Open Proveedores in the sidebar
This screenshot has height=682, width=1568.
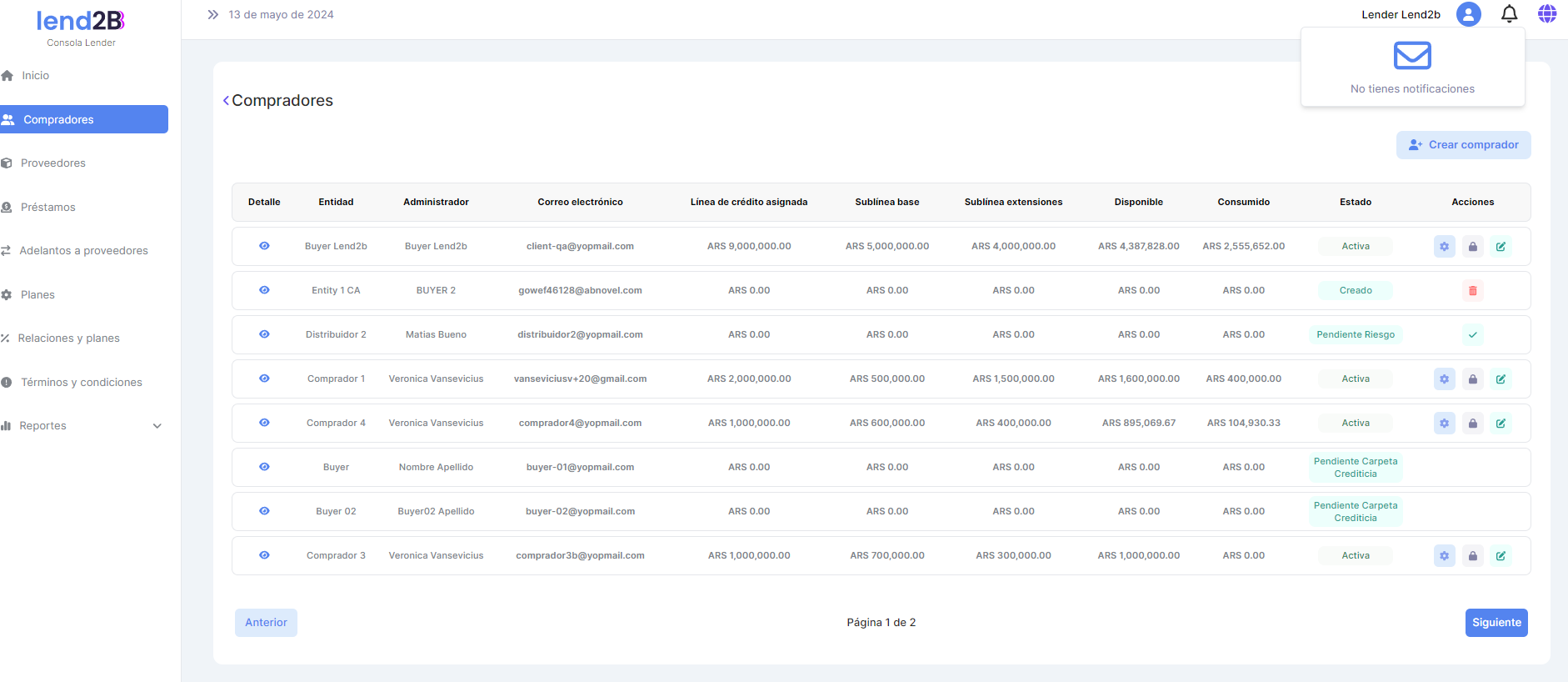point(53,163)
